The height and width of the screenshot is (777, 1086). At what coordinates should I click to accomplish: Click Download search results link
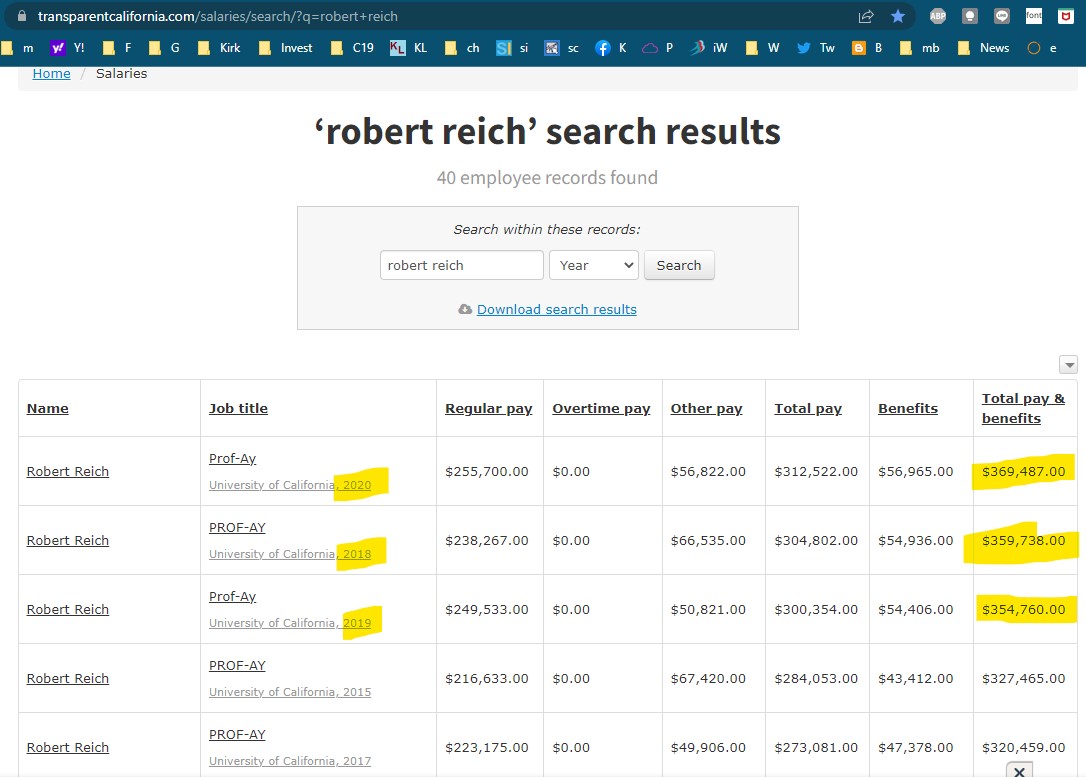click(x=556, y=309)
